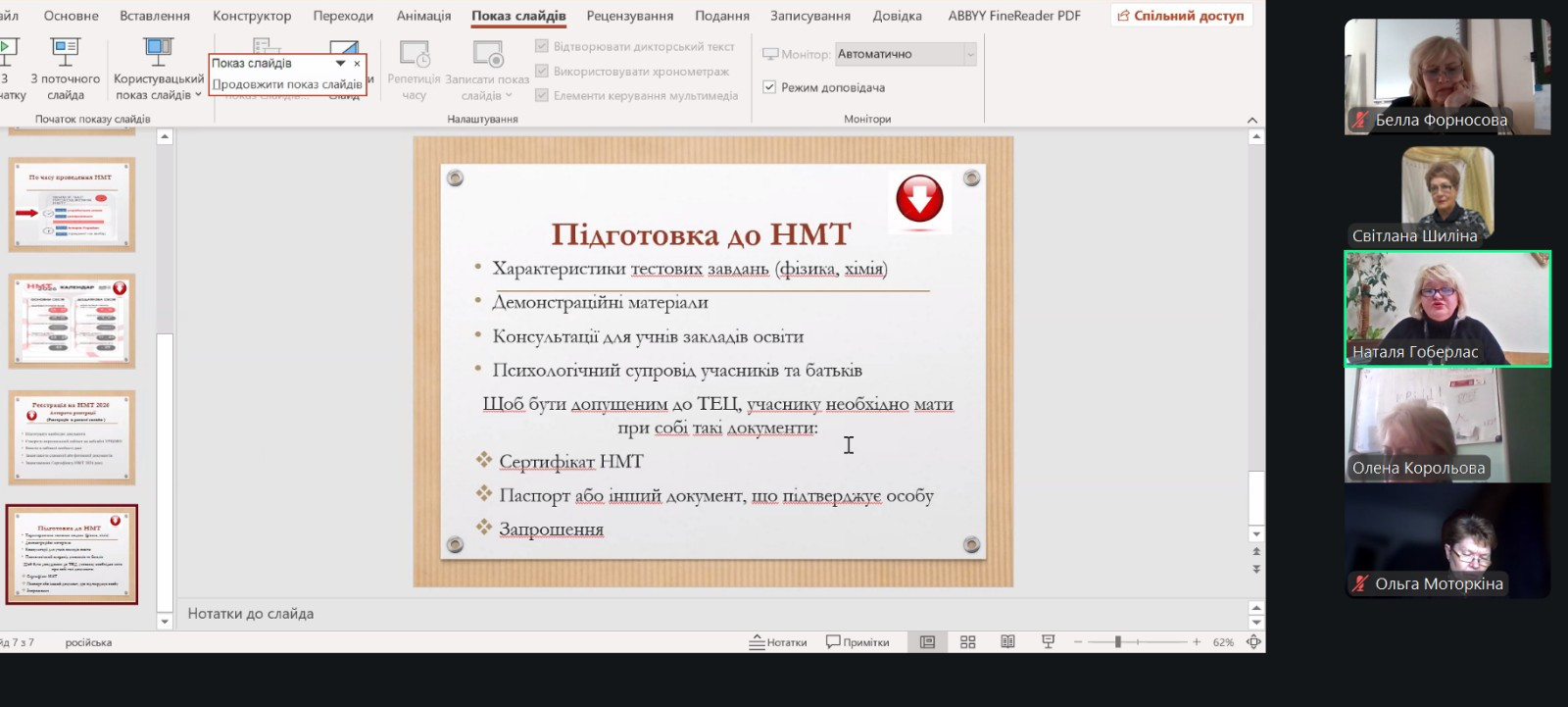This screenshot has height=707, width=1568.
Task: Open the Монітор dropdown set to Автоматично
Action: pyautogui.click(x=906, y=54)
